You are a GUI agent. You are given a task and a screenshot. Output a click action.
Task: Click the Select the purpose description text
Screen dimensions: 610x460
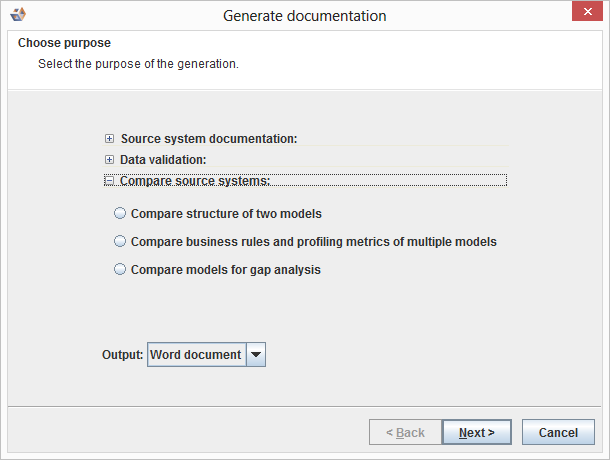pyautogui.click(x=138, y=64)
